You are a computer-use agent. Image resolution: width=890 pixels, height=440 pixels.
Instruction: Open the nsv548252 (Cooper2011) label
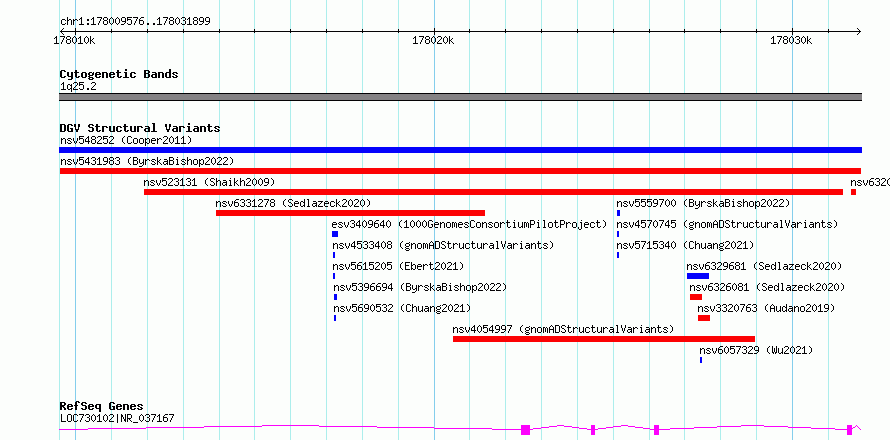click(126, 140)
